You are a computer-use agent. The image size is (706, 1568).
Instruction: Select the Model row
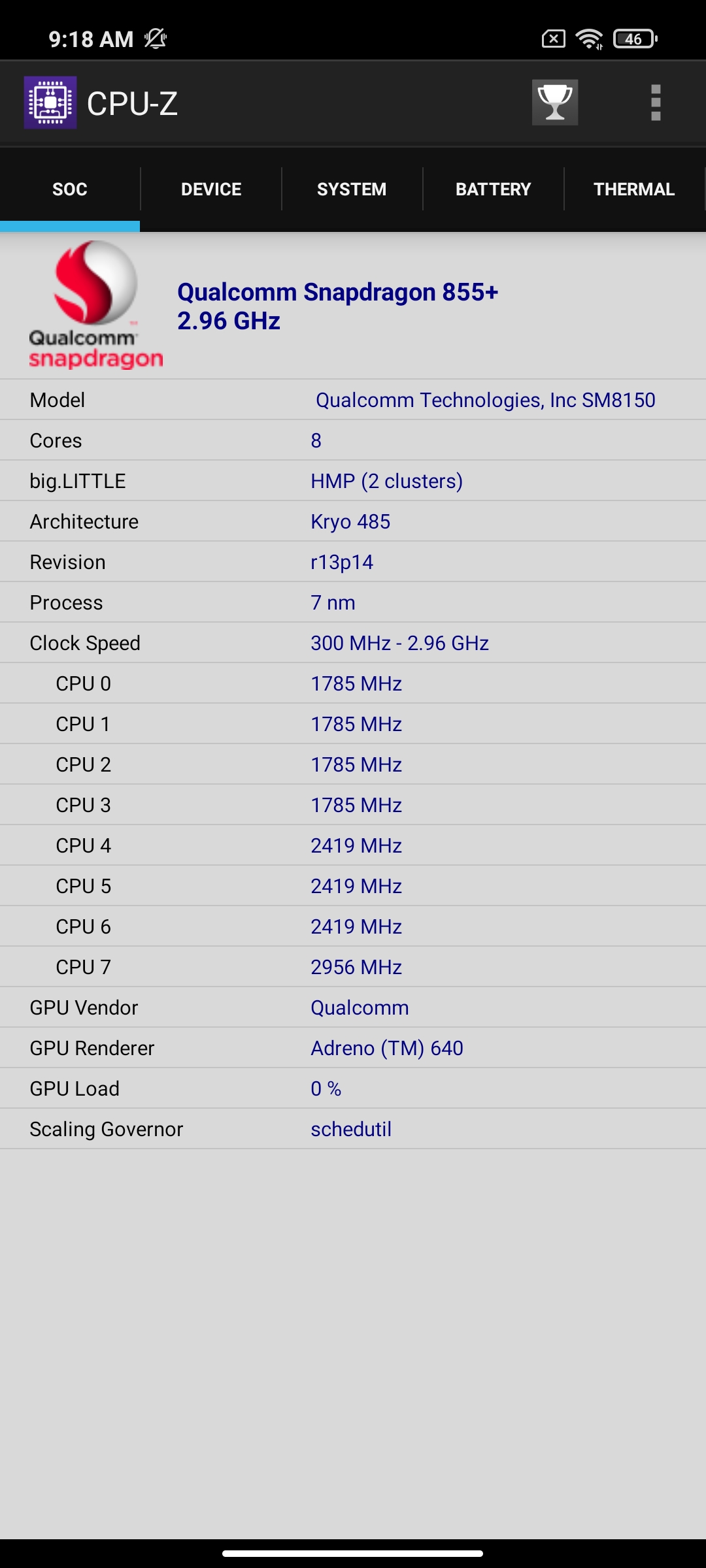point(353,400)
